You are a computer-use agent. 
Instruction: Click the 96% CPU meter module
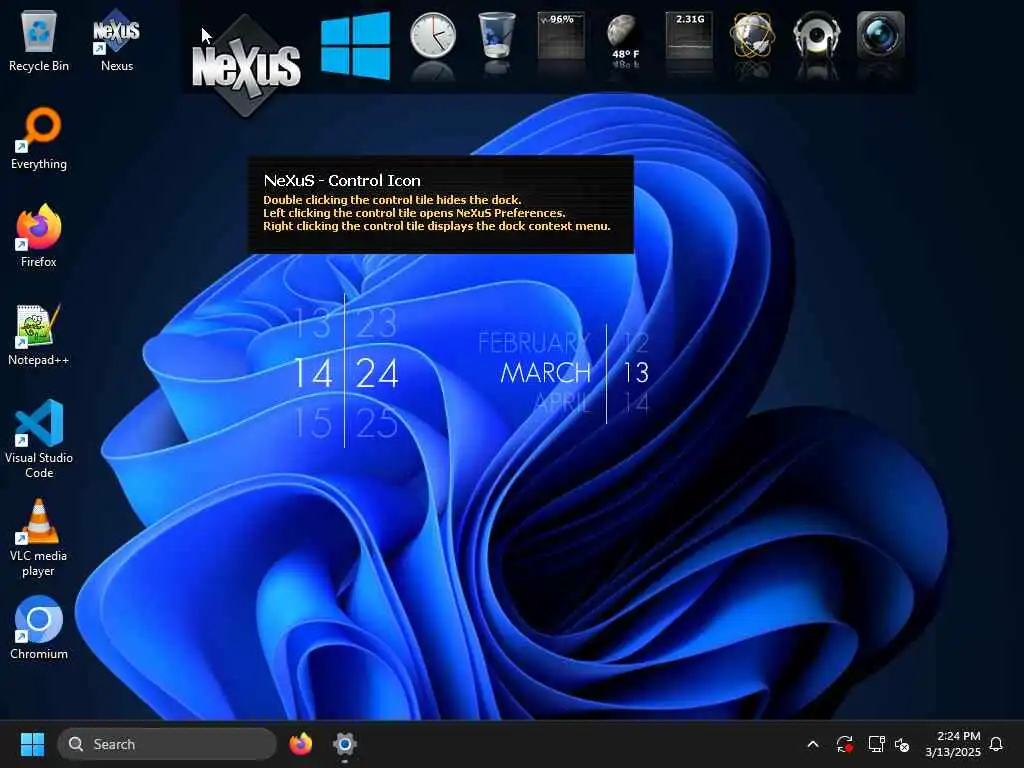(x=561, y=36)
